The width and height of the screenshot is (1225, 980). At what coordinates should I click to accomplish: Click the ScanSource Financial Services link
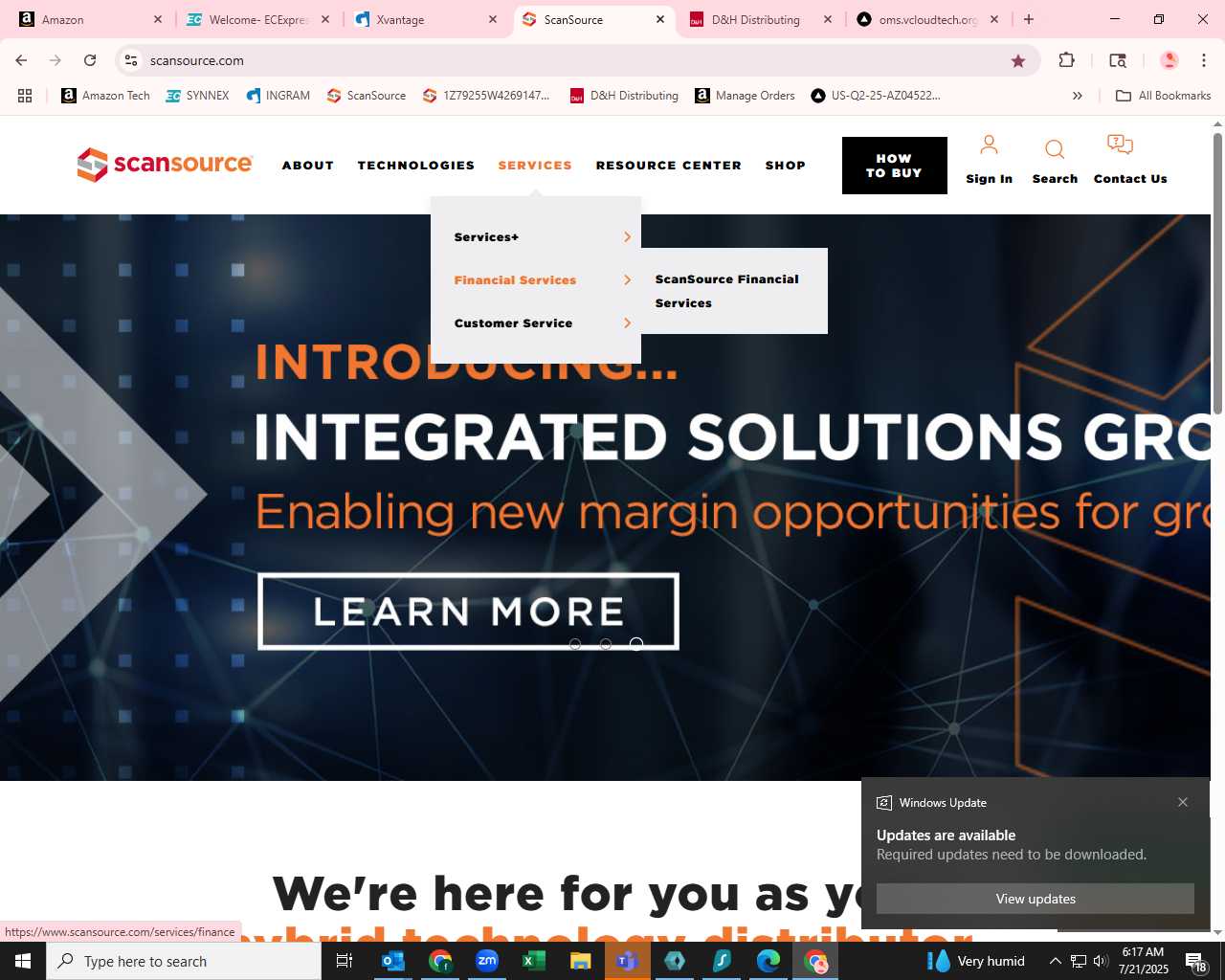(x=727, y=291)
